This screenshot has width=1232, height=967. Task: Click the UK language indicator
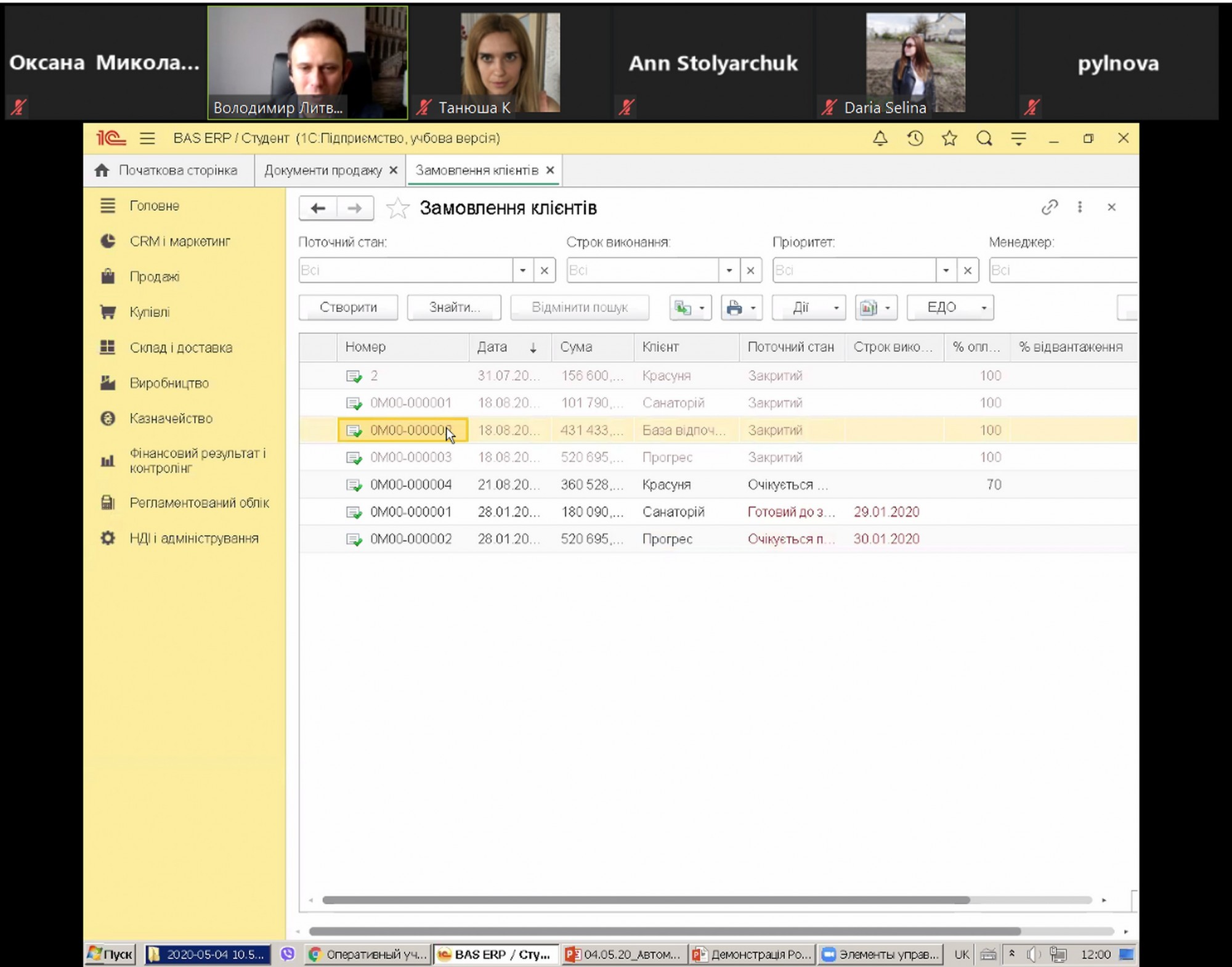tap(961, 954)
